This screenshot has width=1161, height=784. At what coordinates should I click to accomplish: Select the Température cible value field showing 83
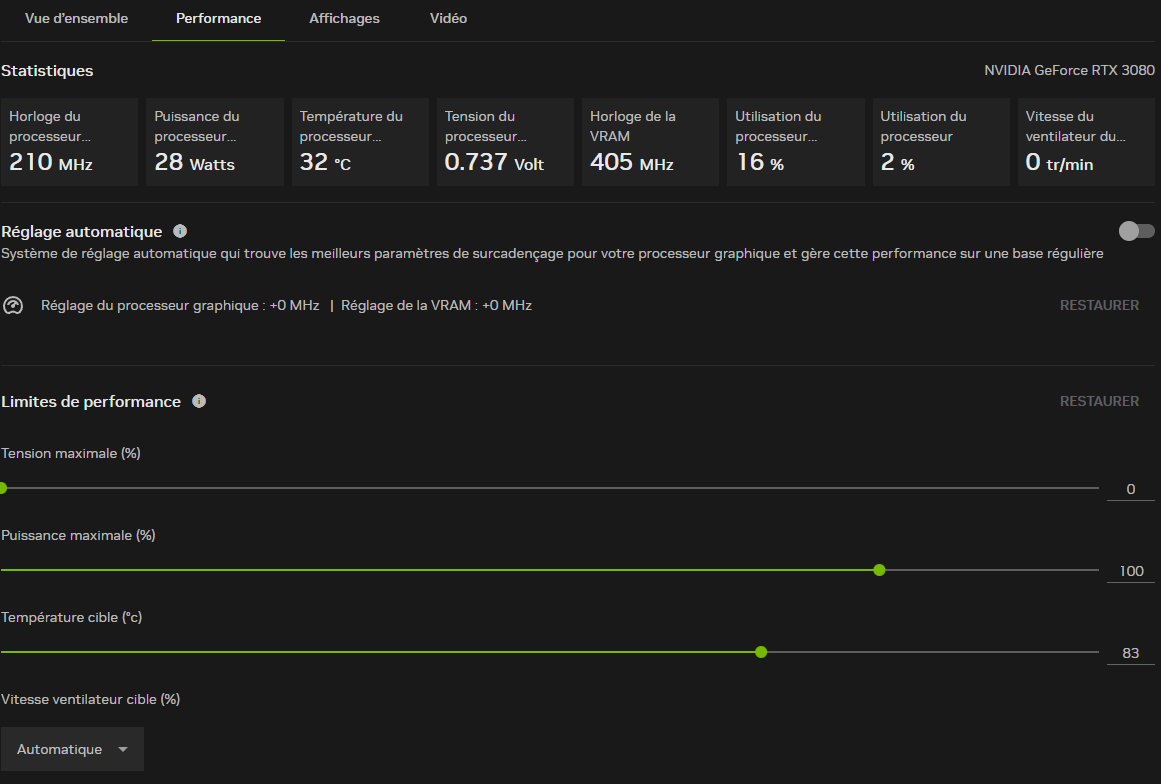click(x=1130, y=653)
